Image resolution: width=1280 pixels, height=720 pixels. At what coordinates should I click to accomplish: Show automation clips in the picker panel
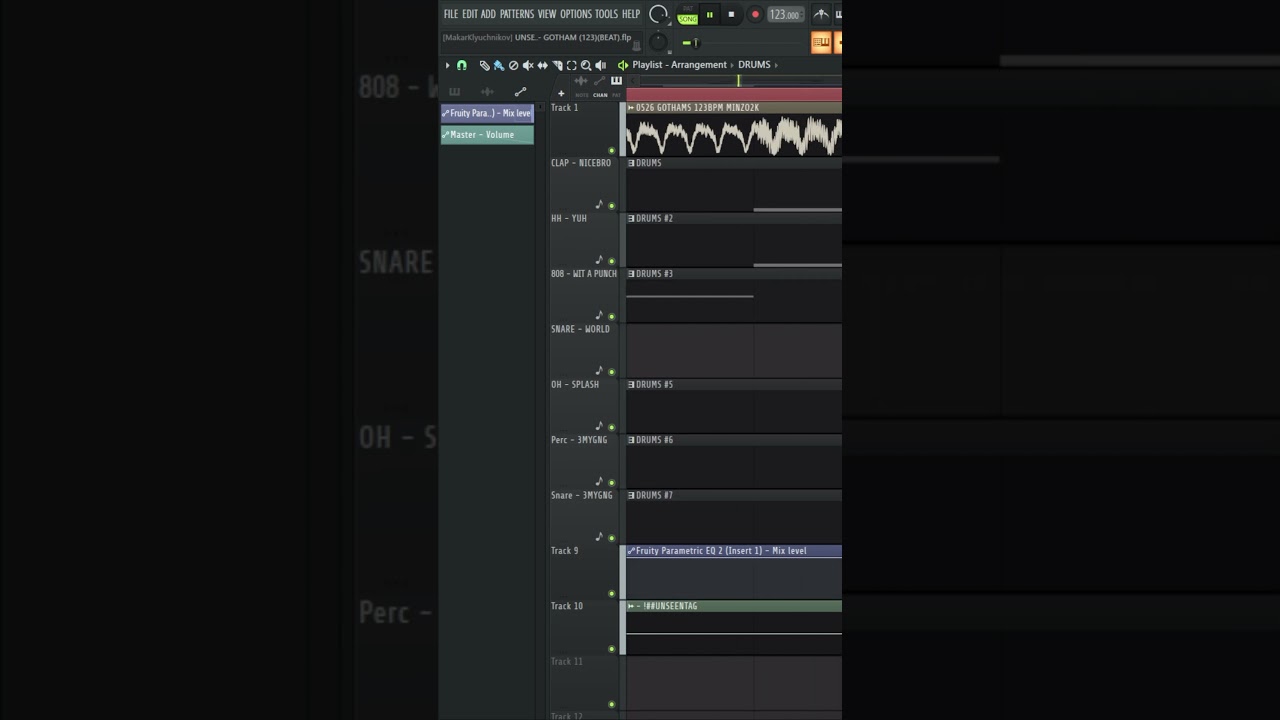point(520,92)
